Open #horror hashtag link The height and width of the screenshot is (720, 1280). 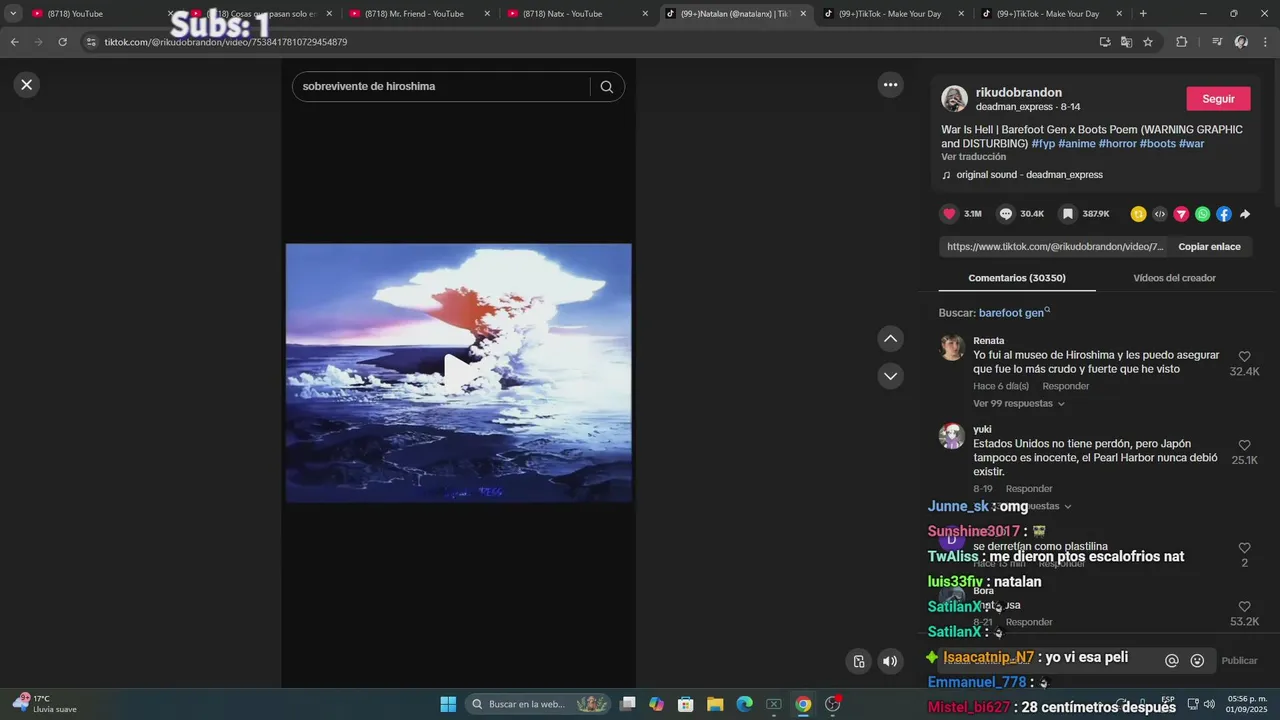(x=1117, y=144)
